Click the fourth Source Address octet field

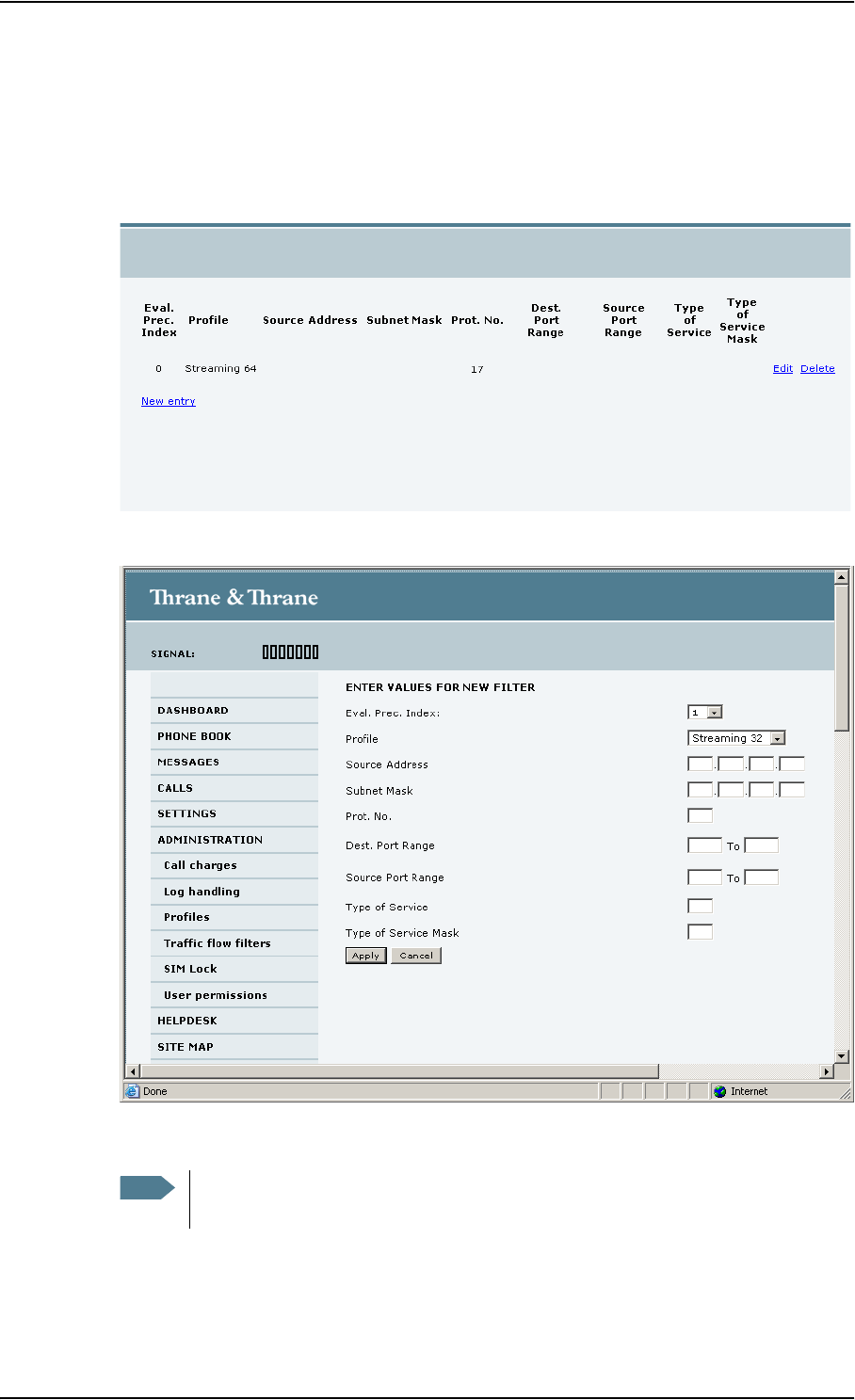(791, 764)
